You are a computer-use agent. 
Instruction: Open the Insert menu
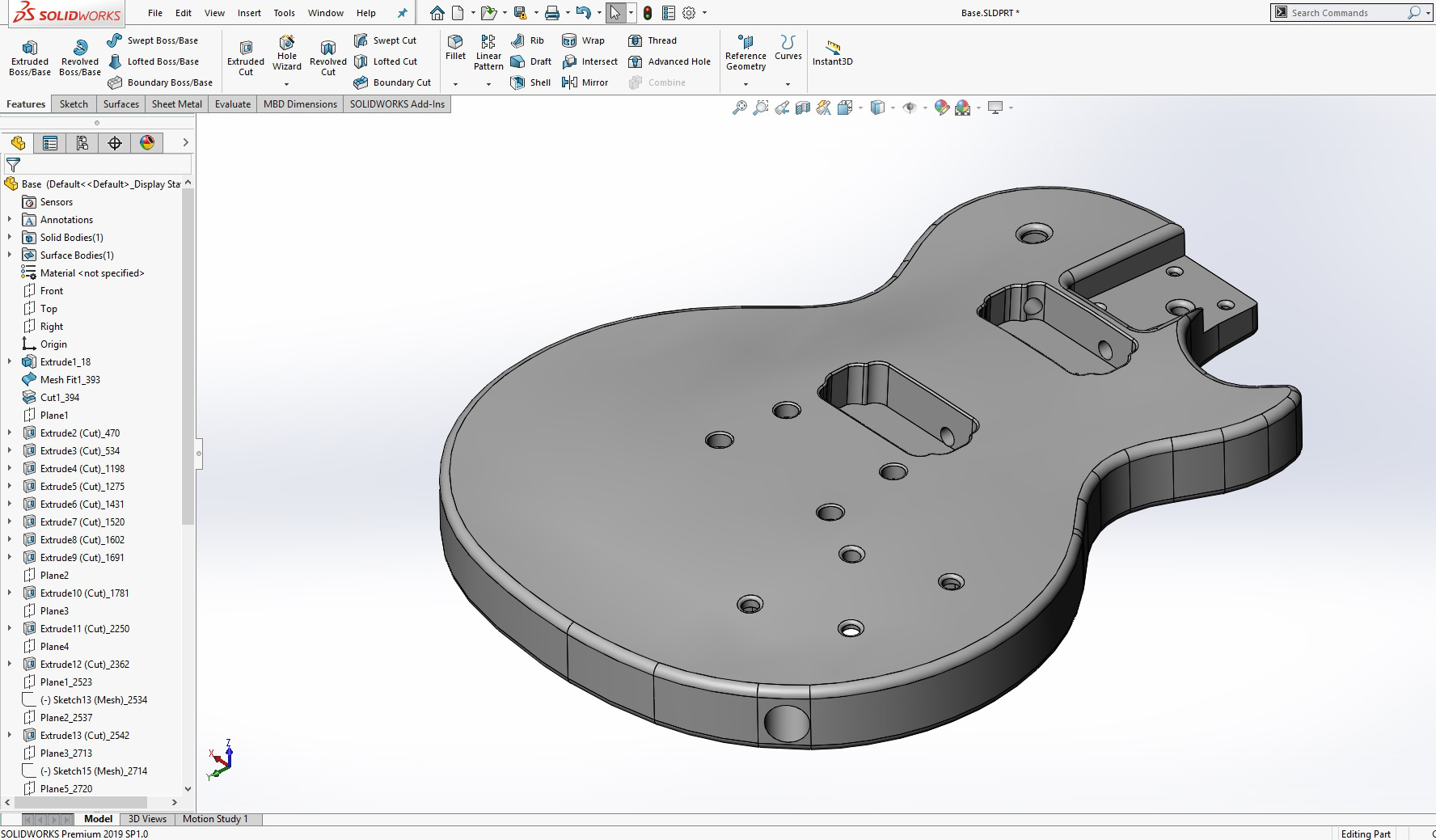coord(249,13)
